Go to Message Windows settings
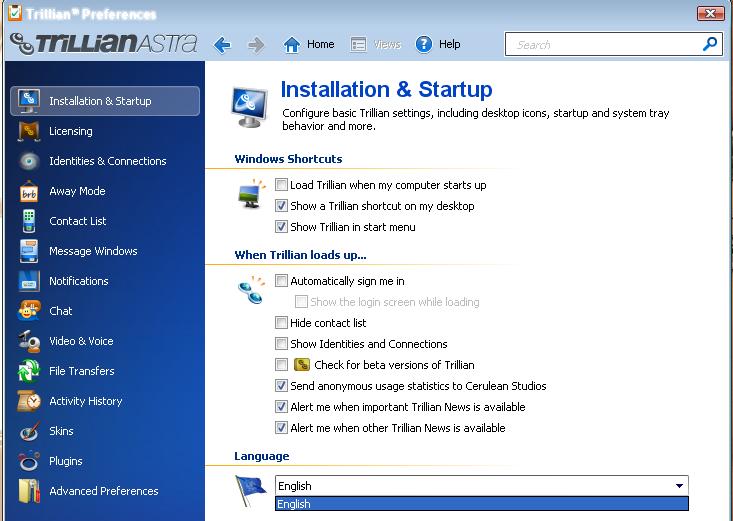Image resolution: width=733 pixels, height=521 pixels. [x=93, y=251]
